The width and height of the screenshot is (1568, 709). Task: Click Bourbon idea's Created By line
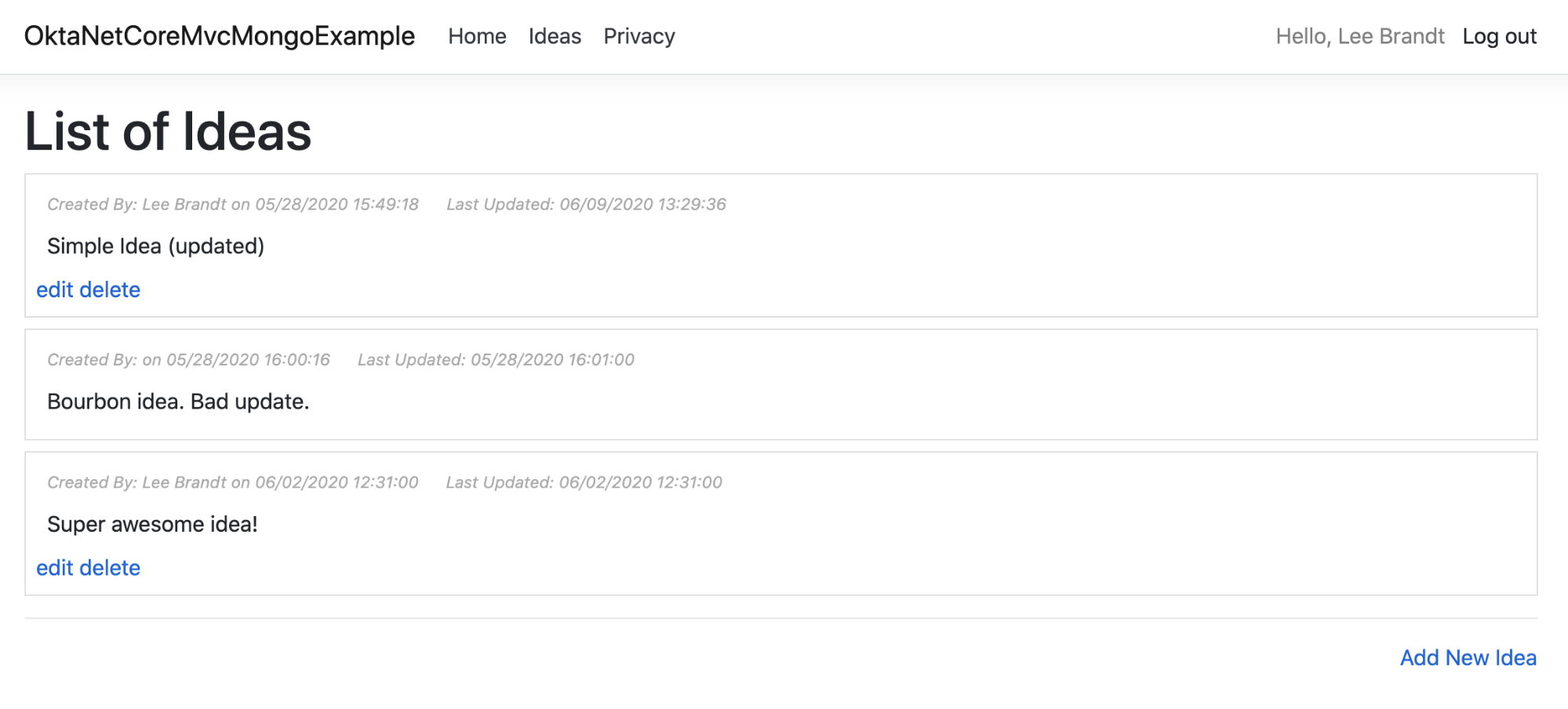pos(188,360)
